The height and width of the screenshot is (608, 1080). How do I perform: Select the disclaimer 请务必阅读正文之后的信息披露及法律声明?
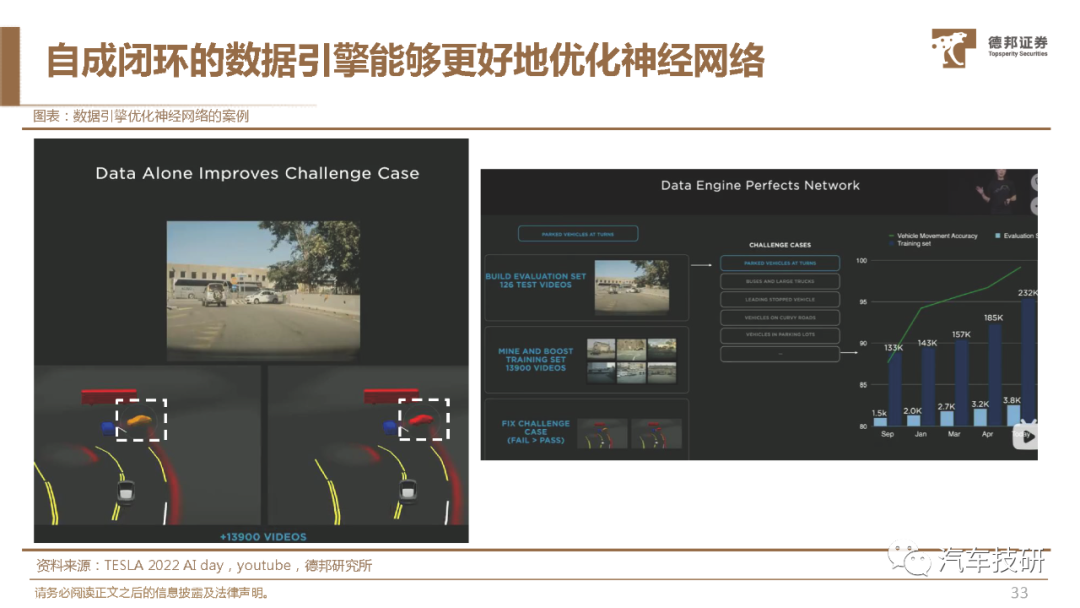[x=152, y=592]
